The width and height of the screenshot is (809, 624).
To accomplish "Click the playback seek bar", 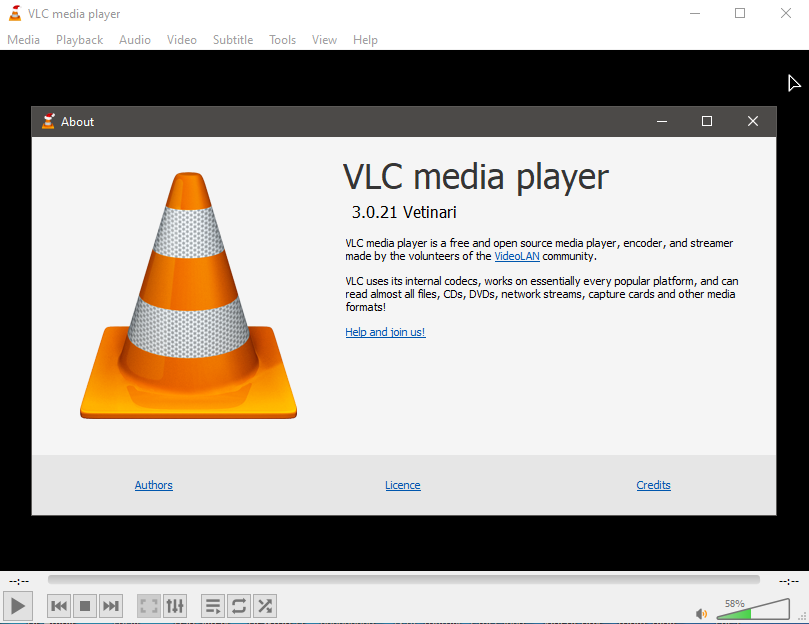I will (x=403, y=580).
